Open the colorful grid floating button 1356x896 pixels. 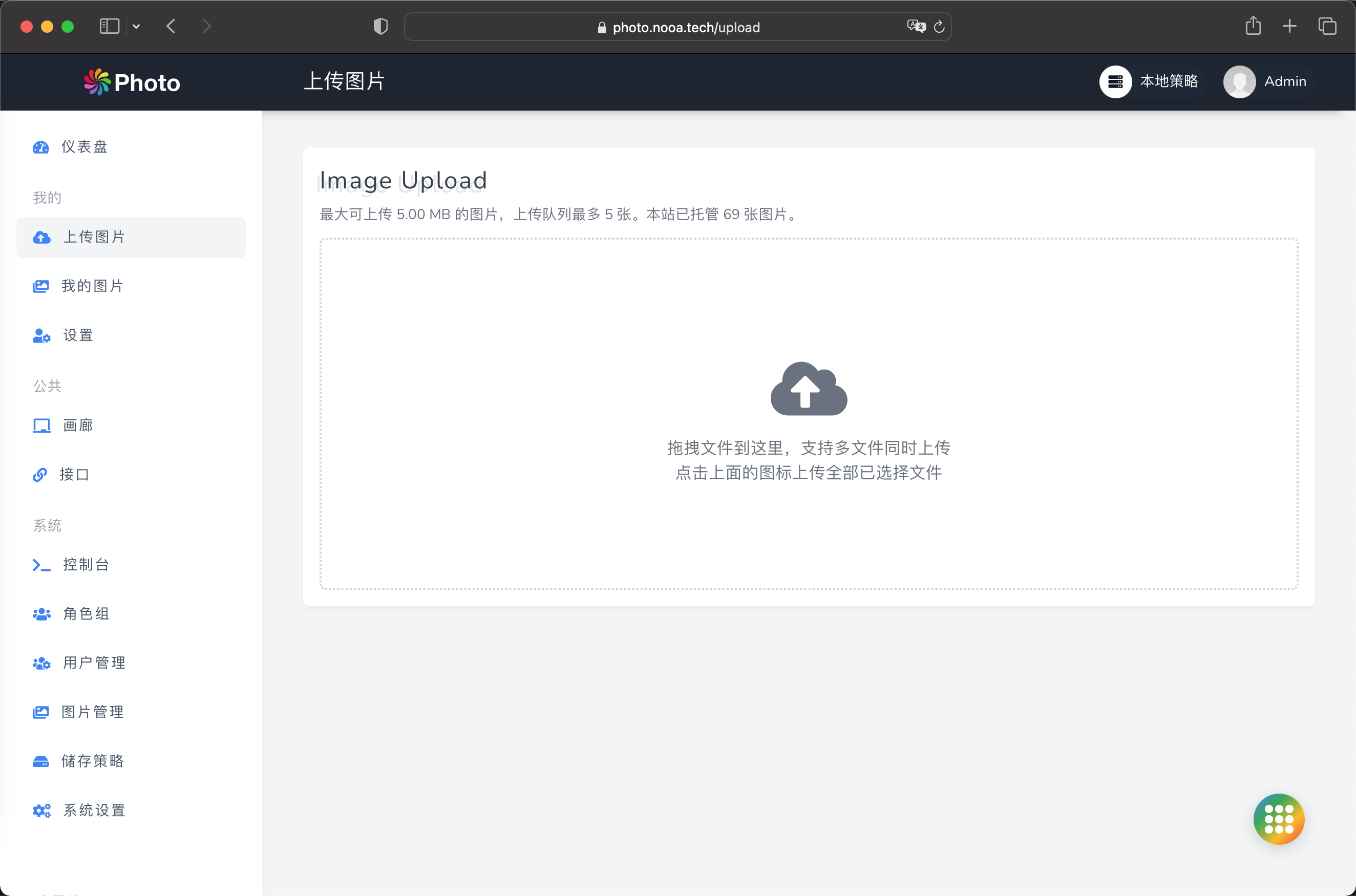1278,818
